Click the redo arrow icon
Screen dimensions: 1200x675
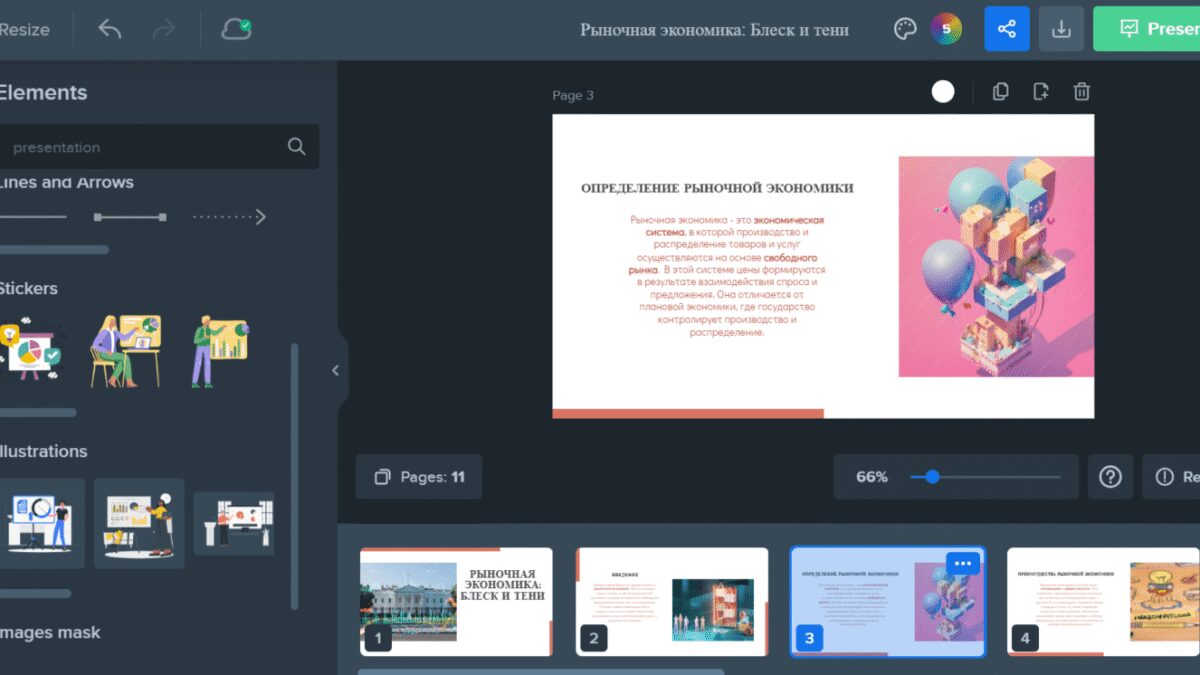tap(163, 29)
